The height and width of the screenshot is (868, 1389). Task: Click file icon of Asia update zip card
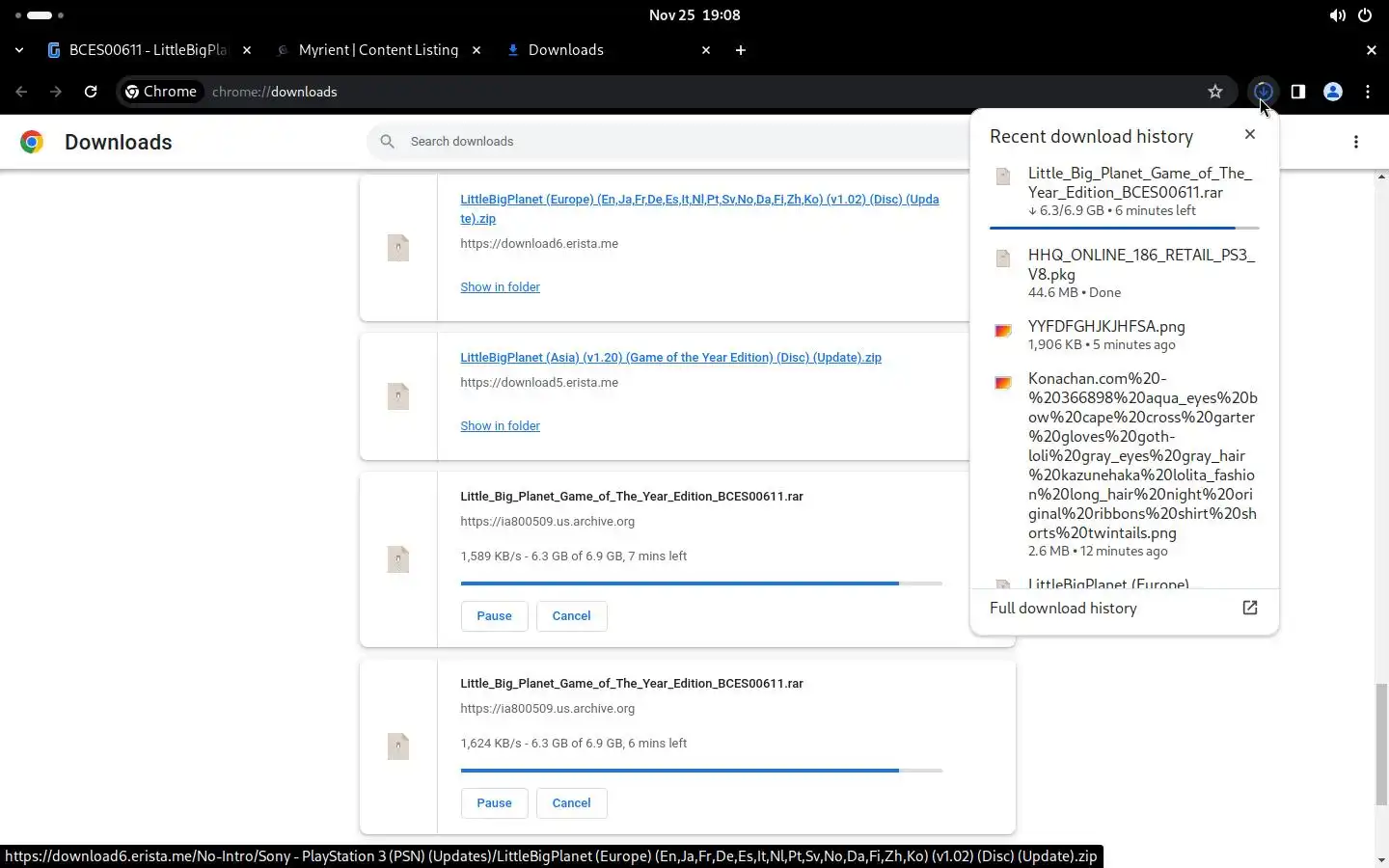pyautogui.click(x=398, y=396)
